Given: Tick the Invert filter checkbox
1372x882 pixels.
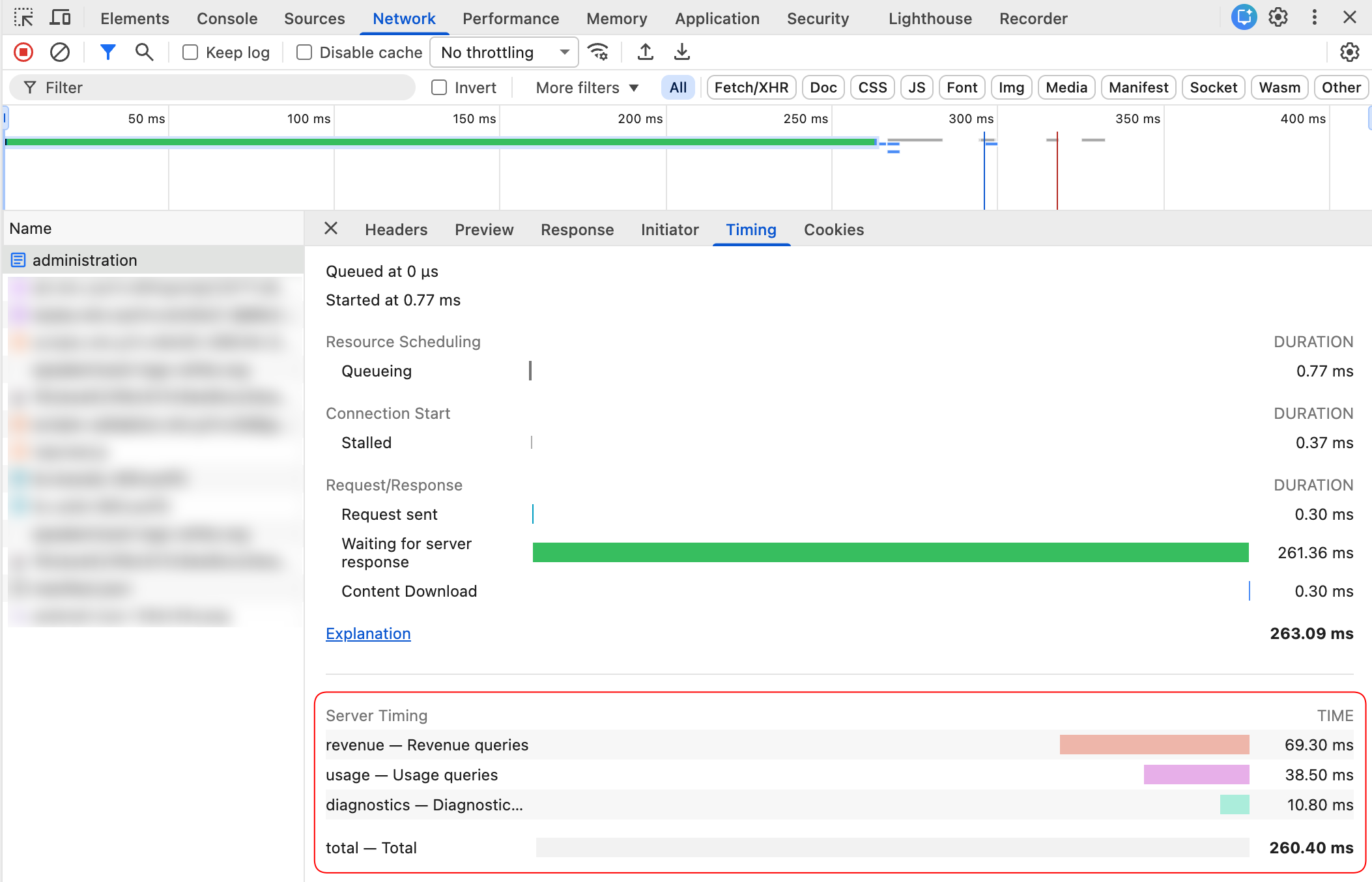Looking at the screenshot, I should click(x=439, y=87).
